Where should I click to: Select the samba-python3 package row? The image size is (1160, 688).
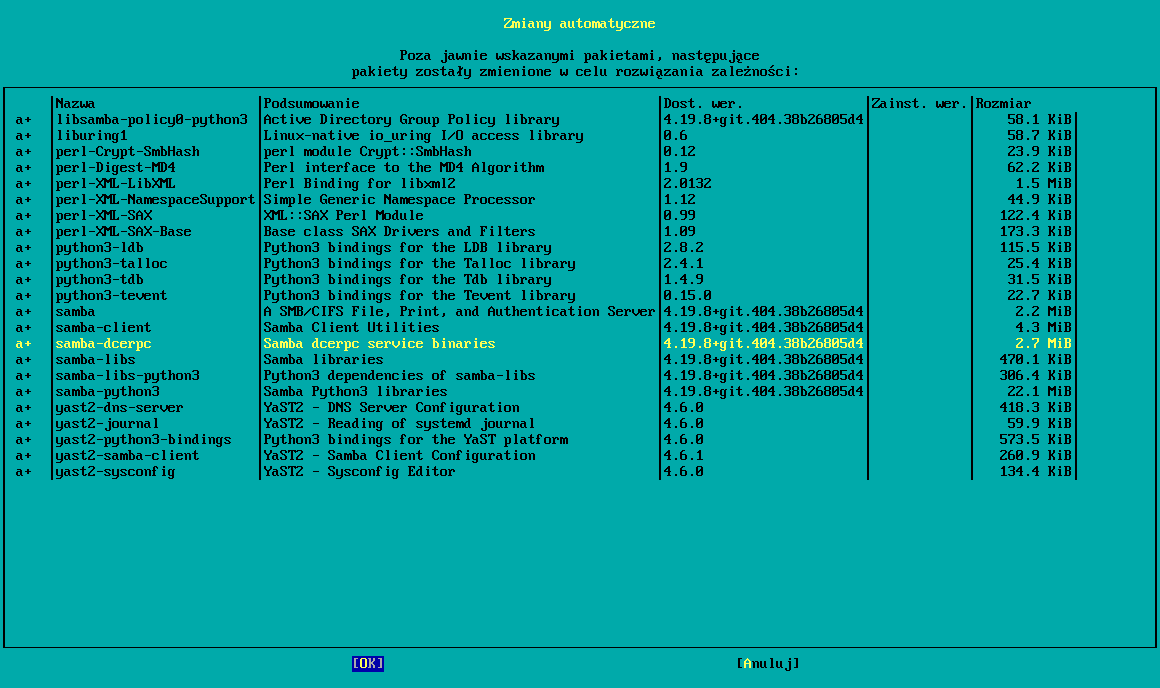tap(545, 392)
